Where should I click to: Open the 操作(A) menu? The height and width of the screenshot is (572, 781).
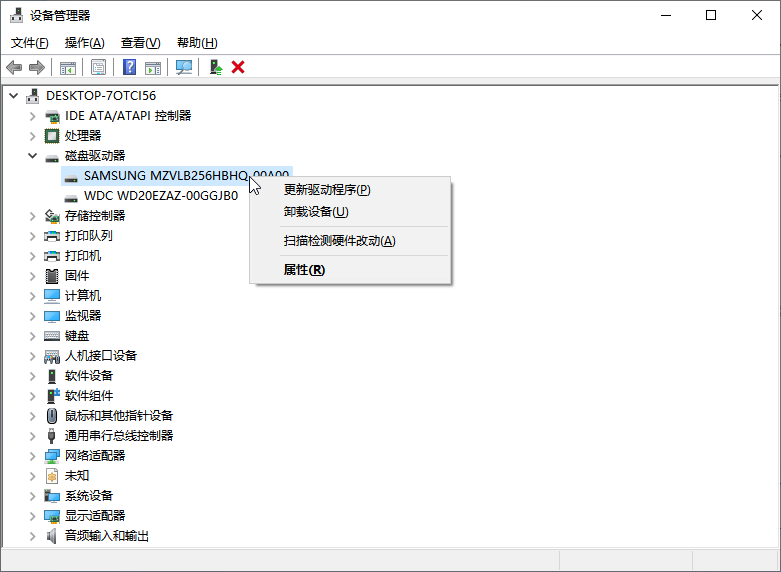(x=85, y=43)
